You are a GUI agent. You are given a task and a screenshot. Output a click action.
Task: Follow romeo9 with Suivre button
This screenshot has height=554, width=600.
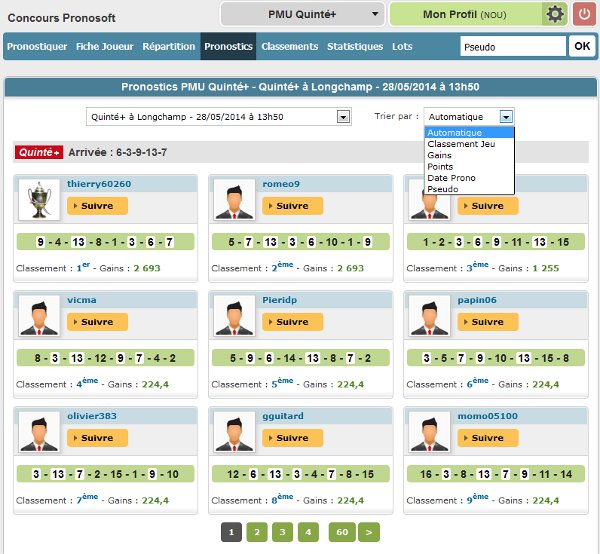pos(292,206)
